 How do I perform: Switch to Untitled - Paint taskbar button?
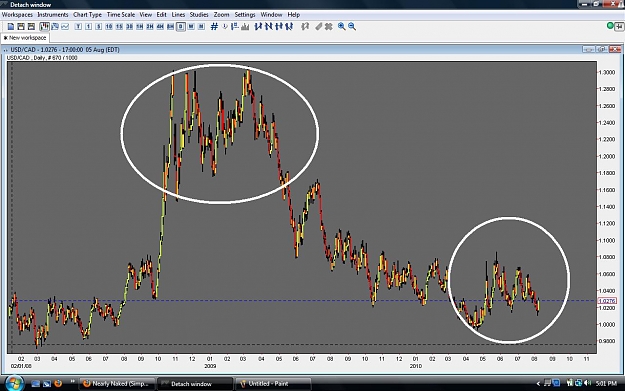click(273, 384)
